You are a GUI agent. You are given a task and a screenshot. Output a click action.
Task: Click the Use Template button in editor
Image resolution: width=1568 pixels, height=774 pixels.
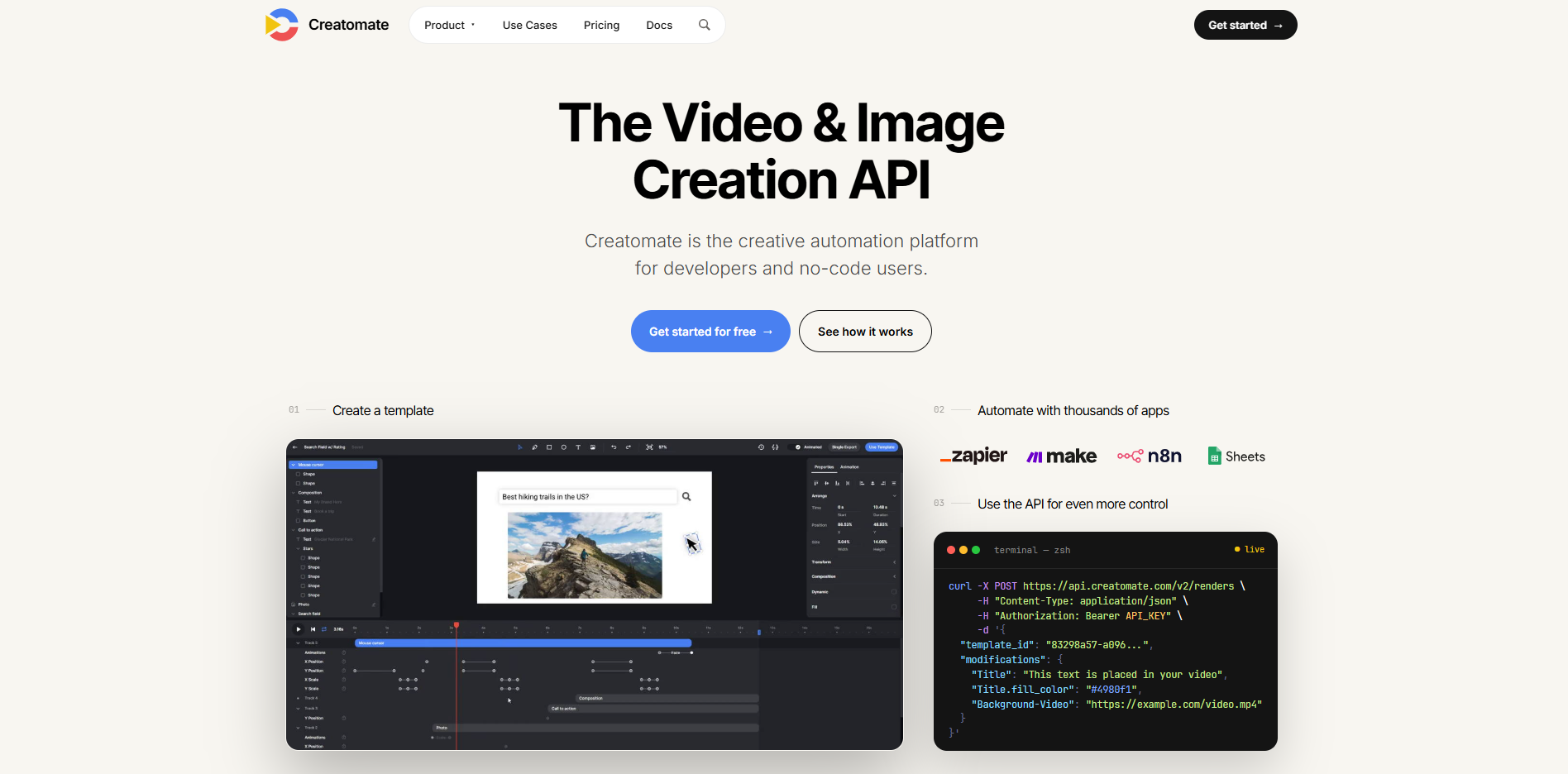coord(882,447)
